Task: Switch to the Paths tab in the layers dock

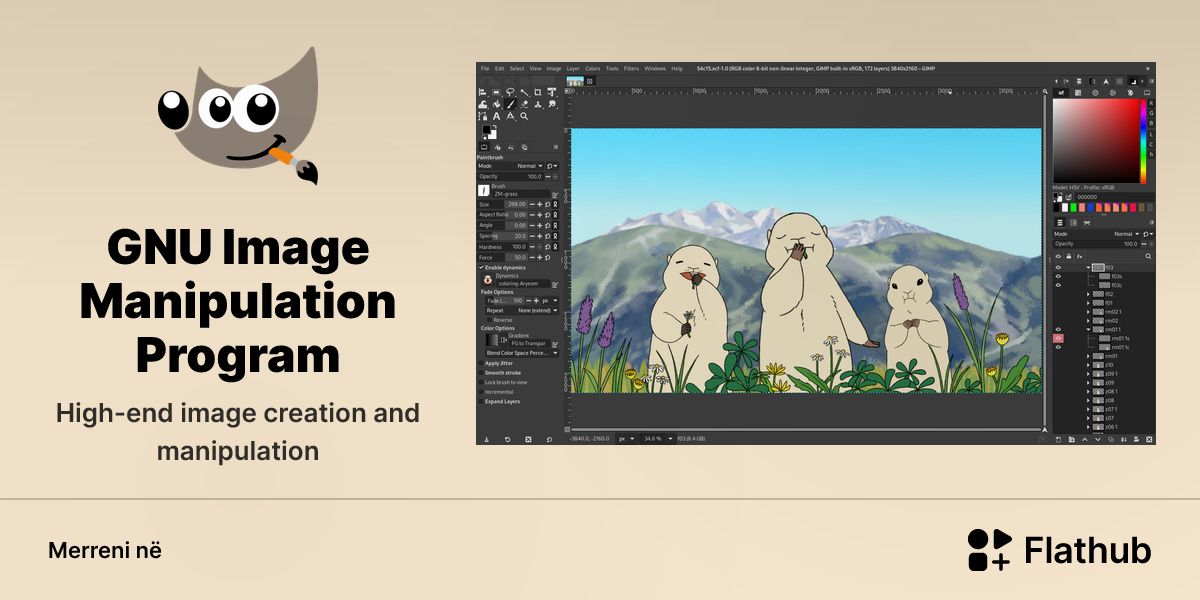Action: pyautogui.click(x=1087, y=222)
